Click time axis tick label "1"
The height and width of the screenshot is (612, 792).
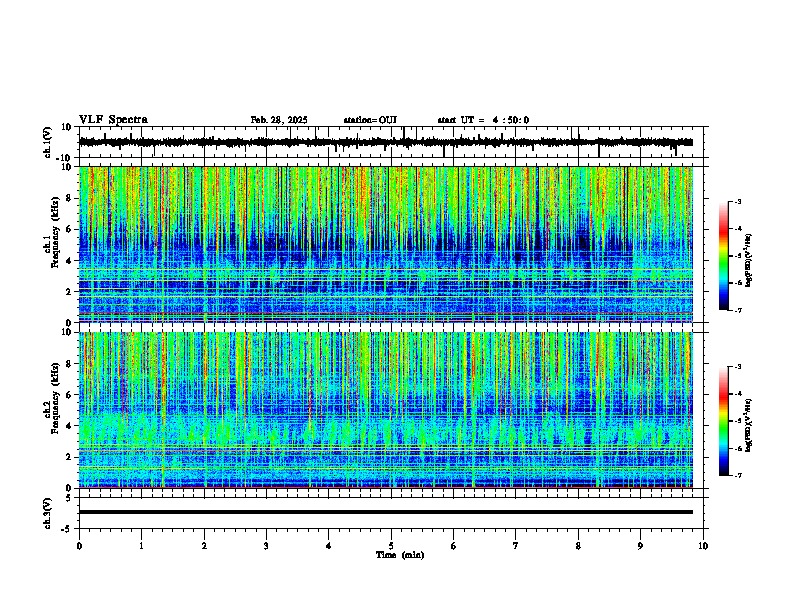click(x=141, y=546)
